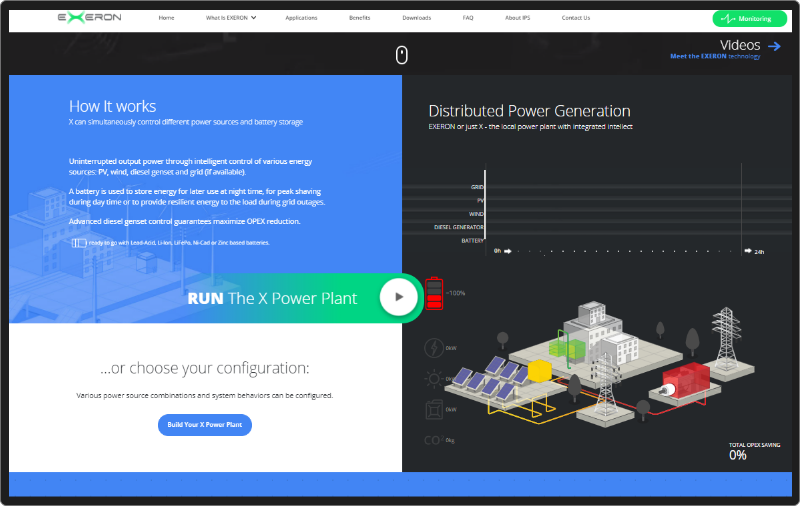Go to Applications page
This screenshot has width=800, height=506.
click(301, 18)
